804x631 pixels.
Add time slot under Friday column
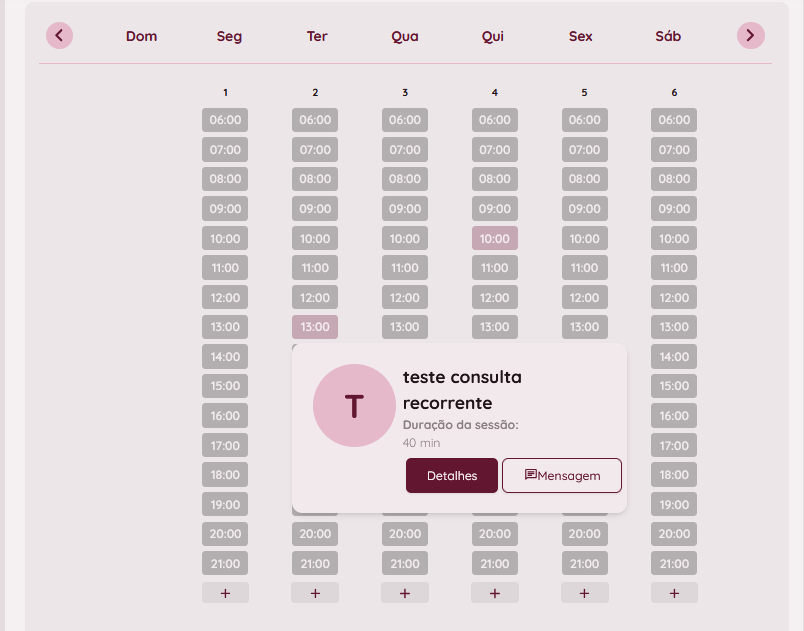584,593
